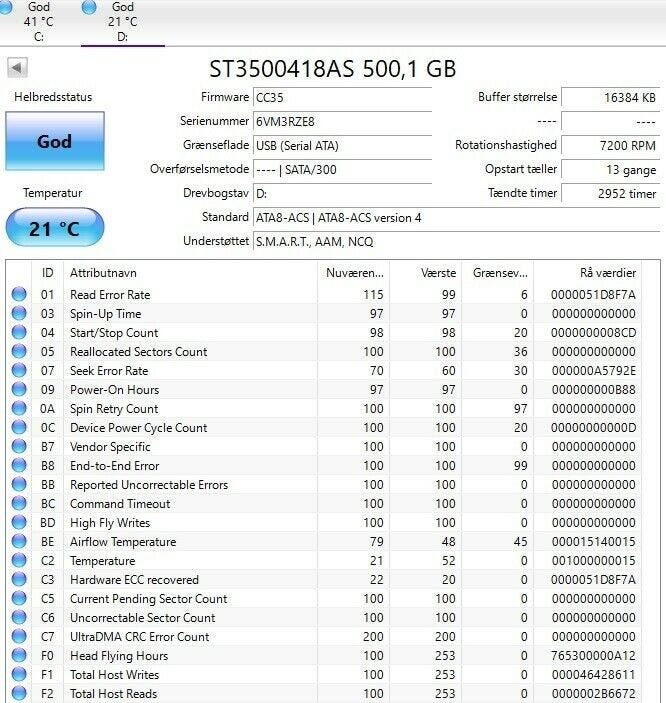Select the Seek Error Rate attribute name
Image resolution: width=666 pixels, height=703 pixels.
coord(109,371)
